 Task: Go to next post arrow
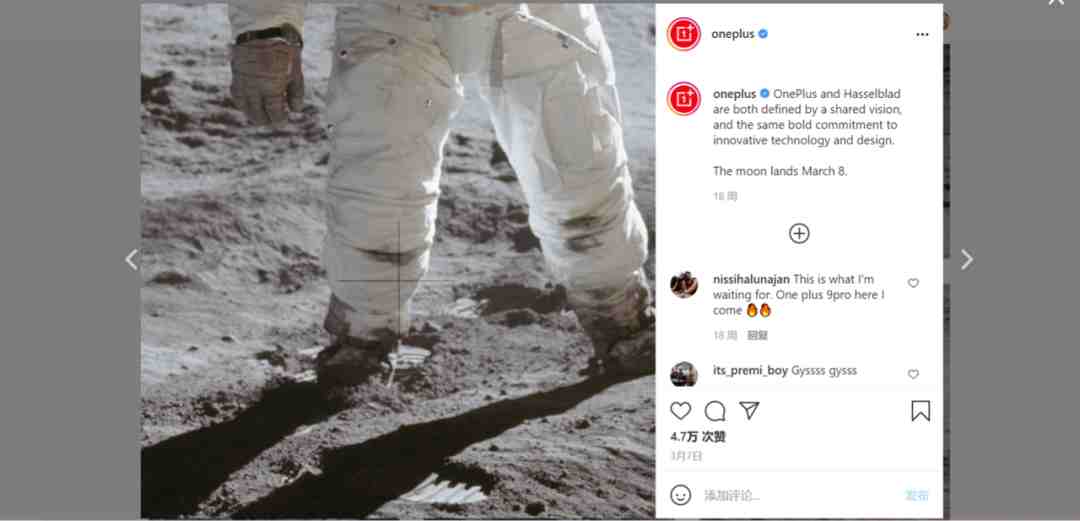point(967,260)
